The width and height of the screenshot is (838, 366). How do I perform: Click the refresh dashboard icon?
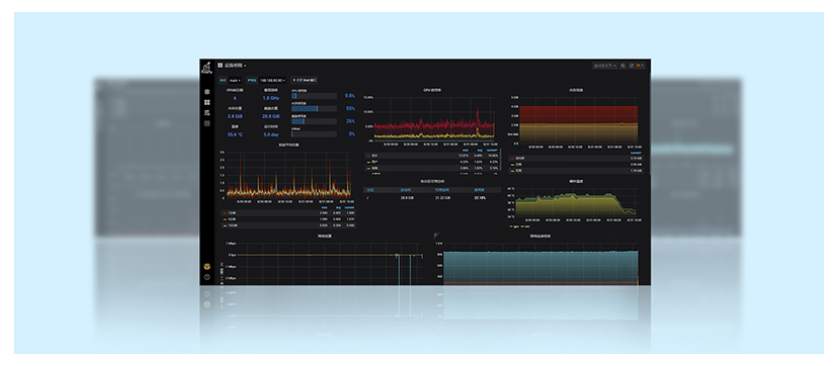click(632, 65)
